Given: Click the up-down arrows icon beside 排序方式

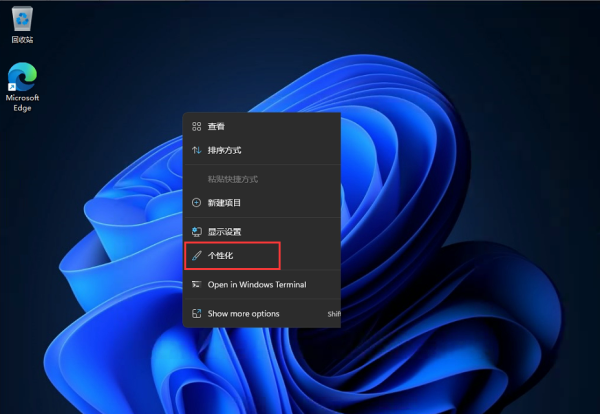Looking at the screenshot, I should click(197, 150).
